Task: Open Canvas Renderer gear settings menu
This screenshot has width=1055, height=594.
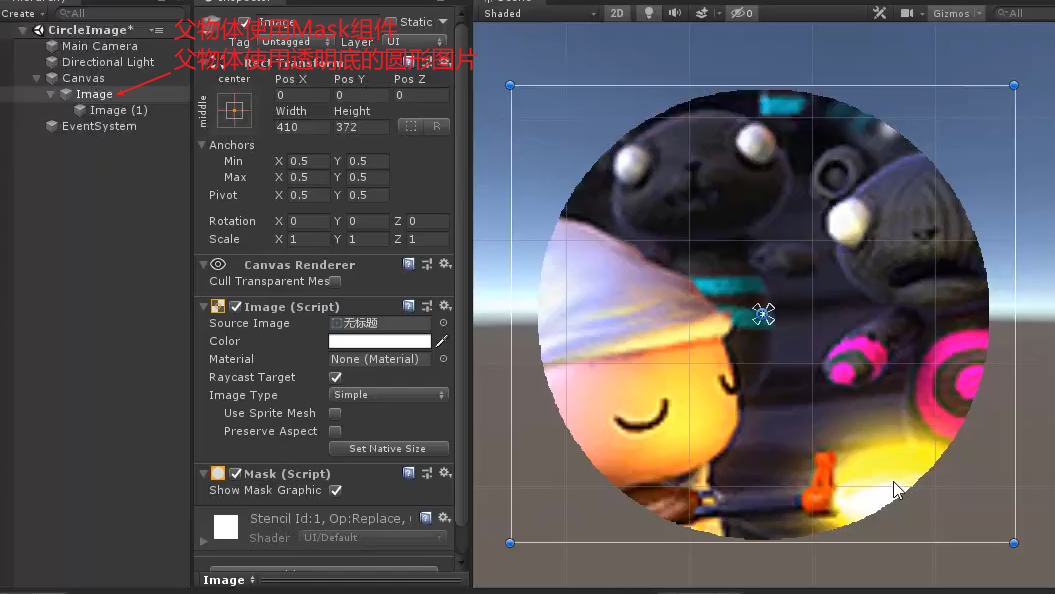Action: coord(445,264)
